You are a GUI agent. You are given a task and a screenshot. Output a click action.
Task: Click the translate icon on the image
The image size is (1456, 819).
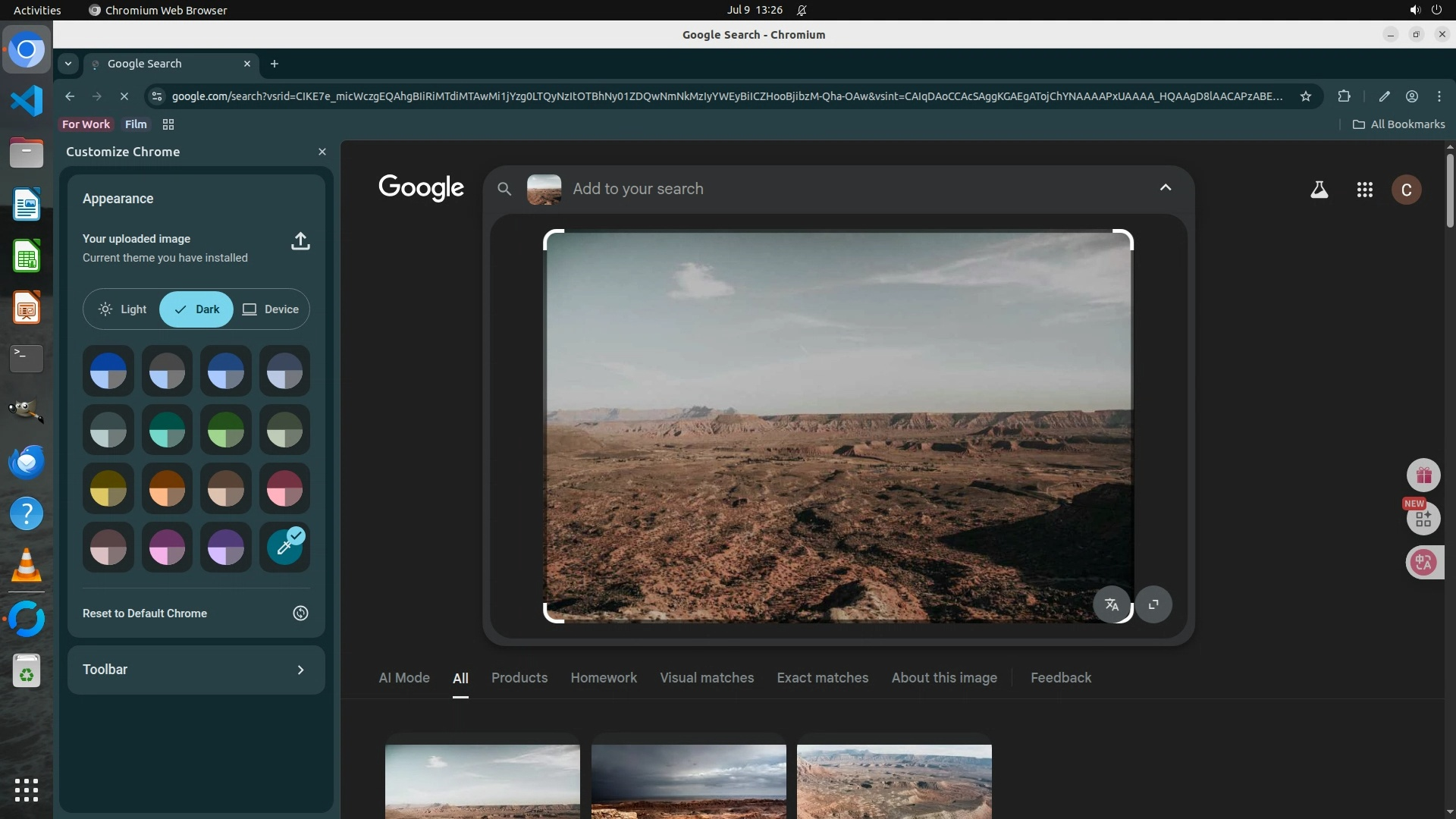pos(1112,604)
